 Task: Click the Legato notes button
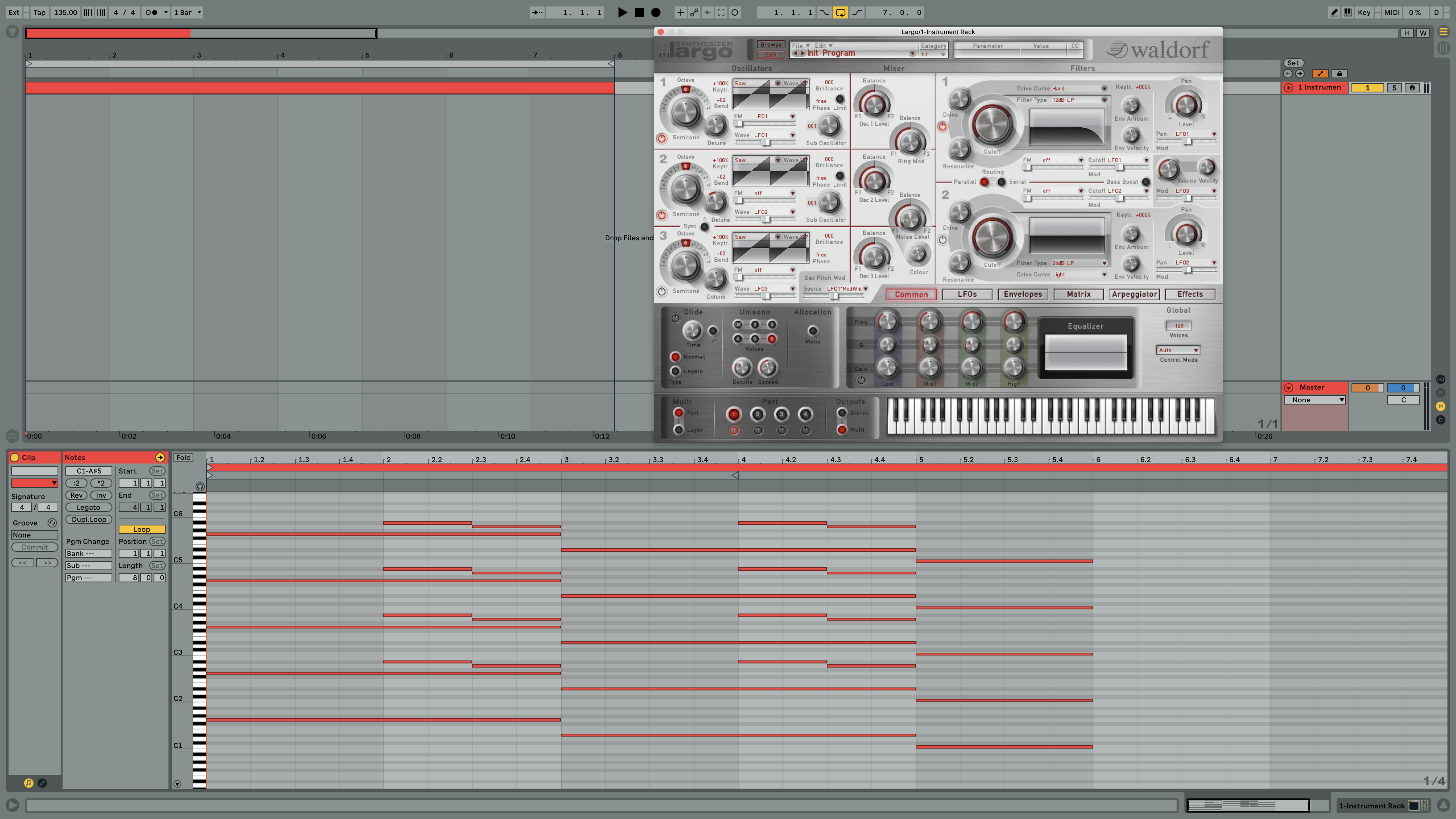pyautogui.click(x=88, y=508)
